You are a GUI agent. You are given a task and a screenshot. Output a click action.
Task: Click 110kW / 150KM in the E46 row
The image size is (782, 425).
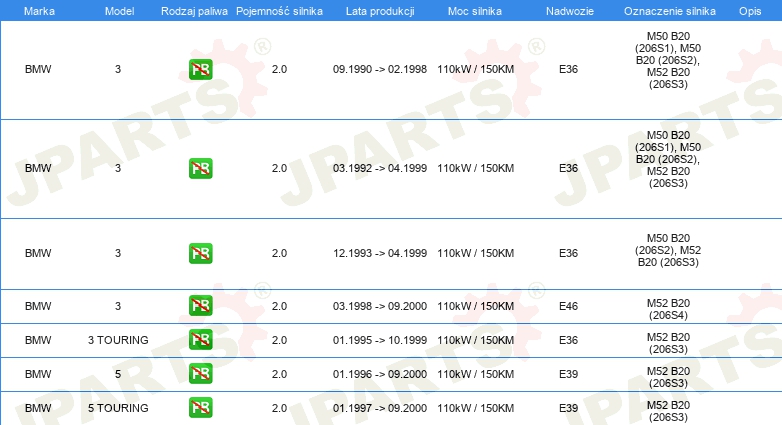pos(476,306)
